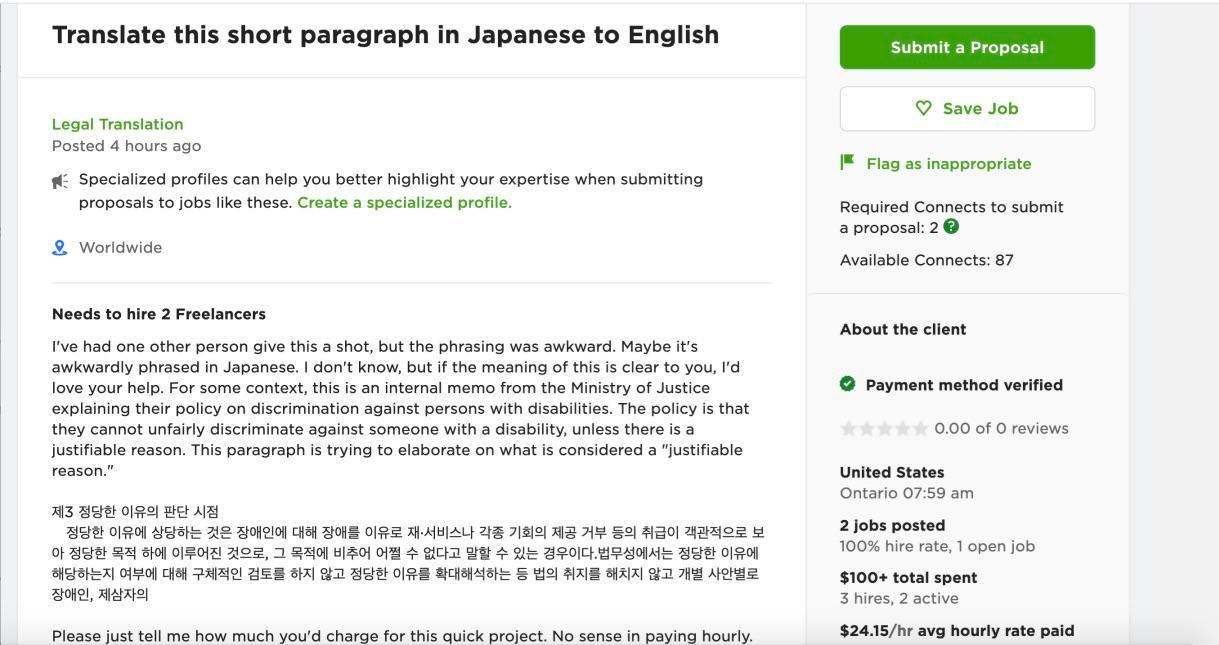
Task: Click the avg hourly rate paid stat
Action: [956, 630]
